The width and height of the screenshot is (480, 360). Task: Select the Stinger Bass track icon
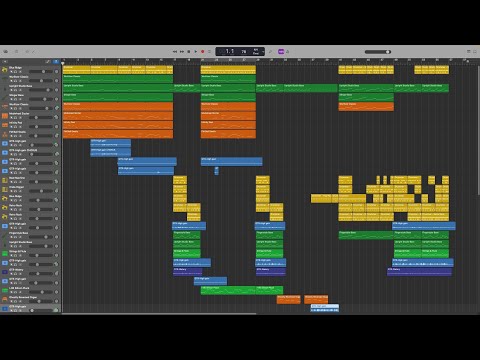(x=5, y=97)
